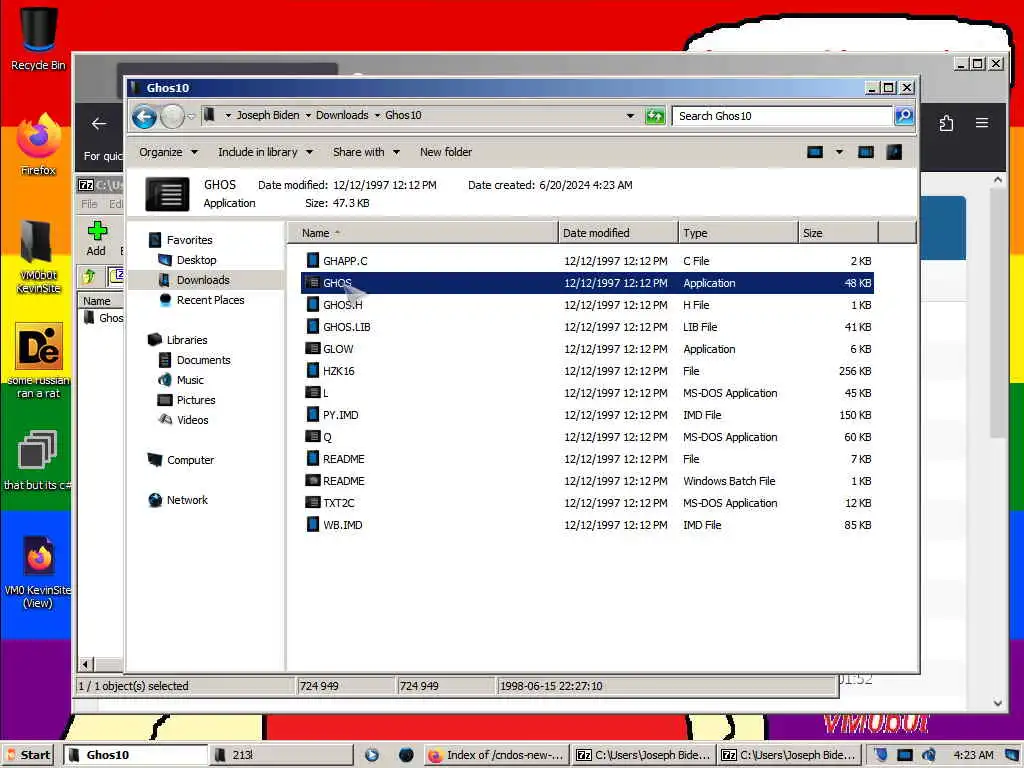1024x768 pixels.
Task: Click the green Add icon in 7-Zip
Action: (97, 231)
